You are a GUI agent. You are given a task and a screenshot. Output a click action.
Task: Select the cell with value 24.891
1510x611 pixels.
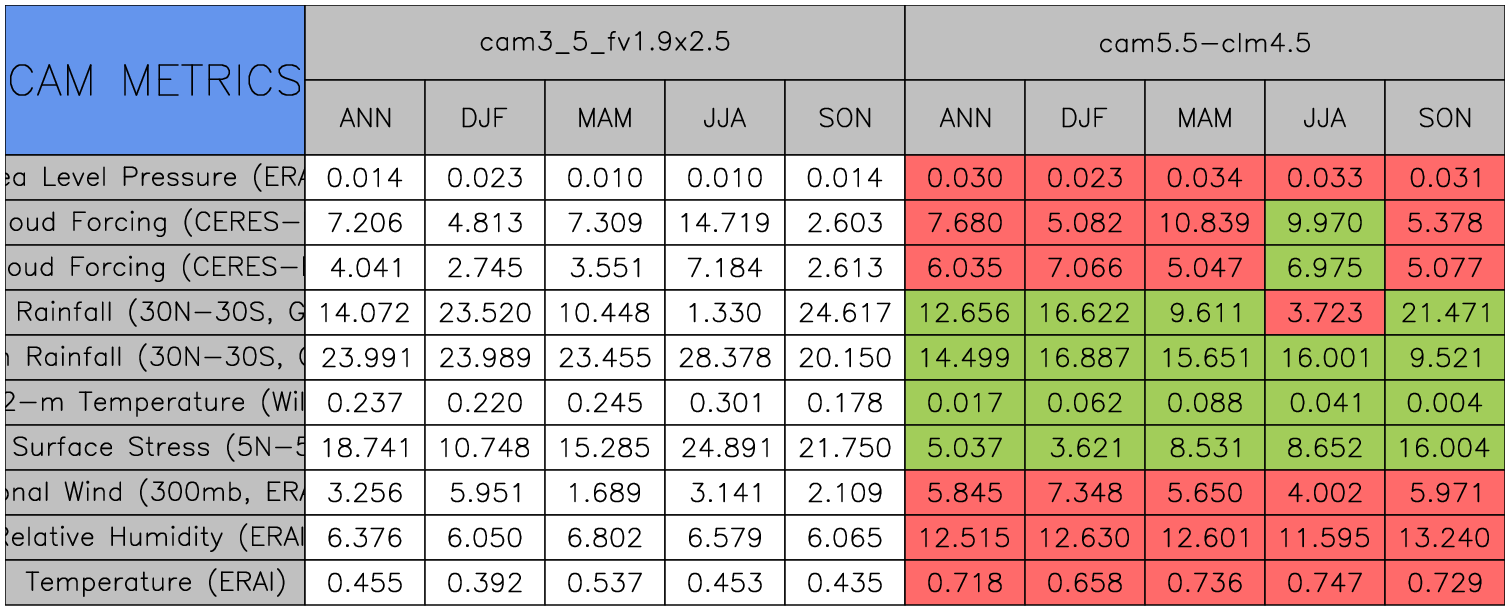click(725, 447)
